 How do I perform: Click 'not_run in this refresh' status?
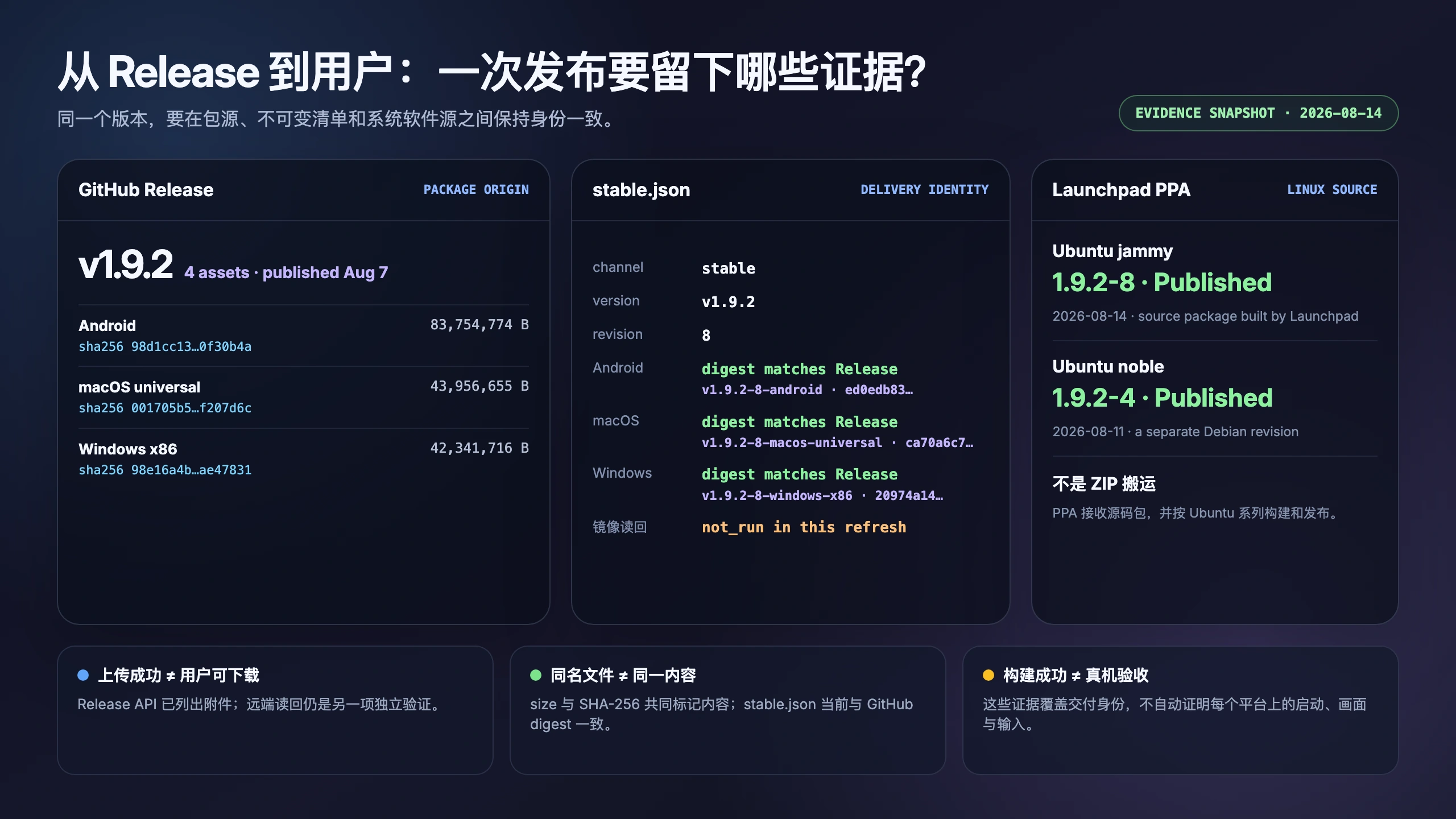click(804, 527)
